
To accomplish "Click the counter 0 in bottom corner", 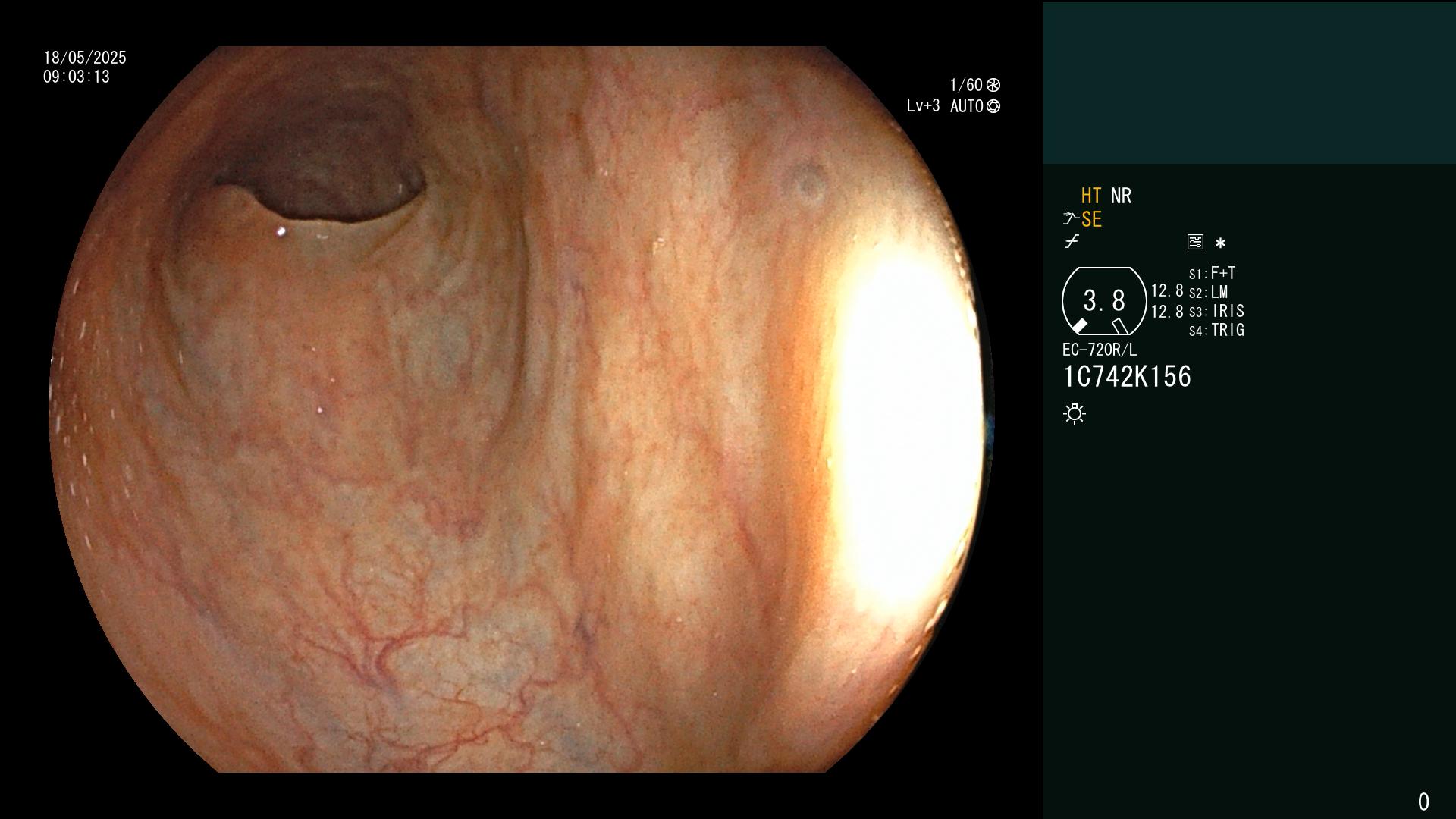I will (x=1423, y=802).
